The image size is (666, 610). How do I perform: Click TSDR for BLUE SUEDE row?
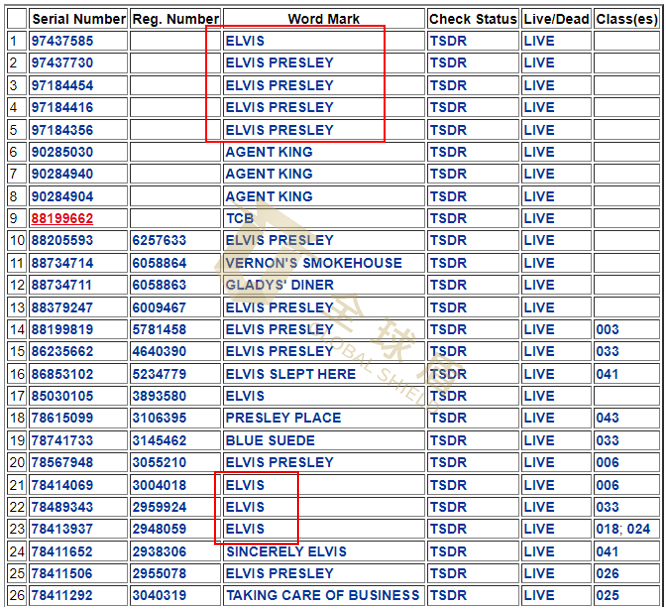[x=448, y=441]
